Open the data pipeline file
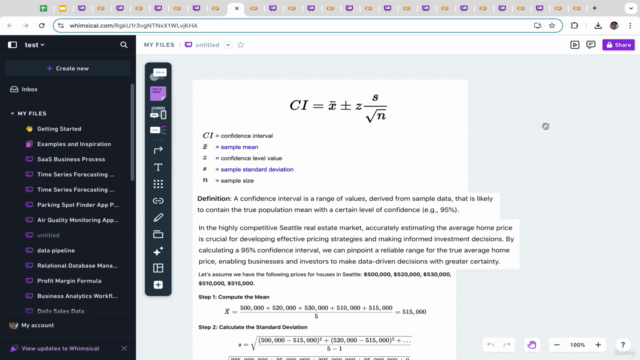Viewport: 640px width, 360px height. point(56,250)
